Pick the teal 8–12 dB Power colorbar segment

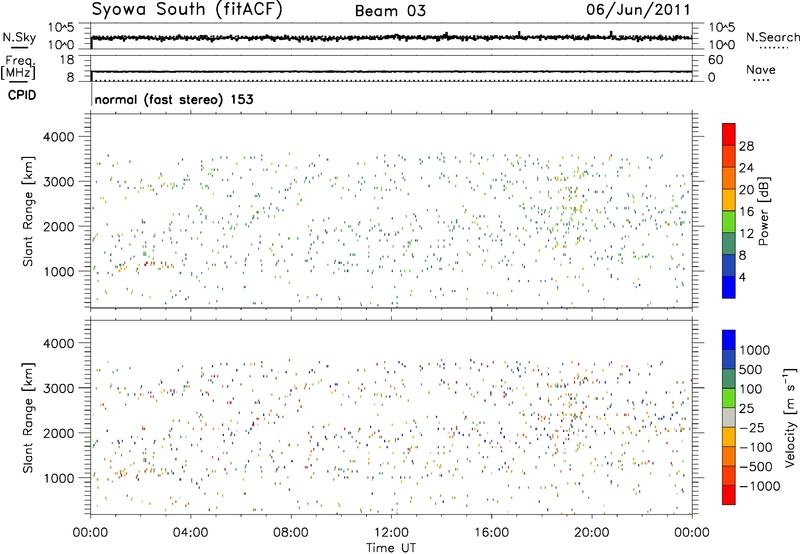[x=729, y=243]
